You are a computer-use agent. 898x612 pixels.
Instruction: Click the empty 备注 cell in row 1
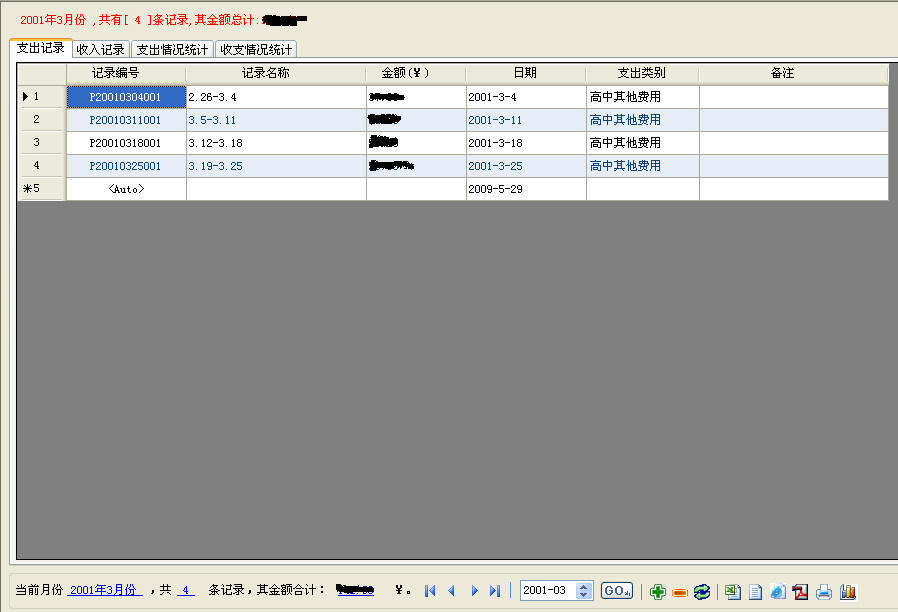[x=794, y=97]
